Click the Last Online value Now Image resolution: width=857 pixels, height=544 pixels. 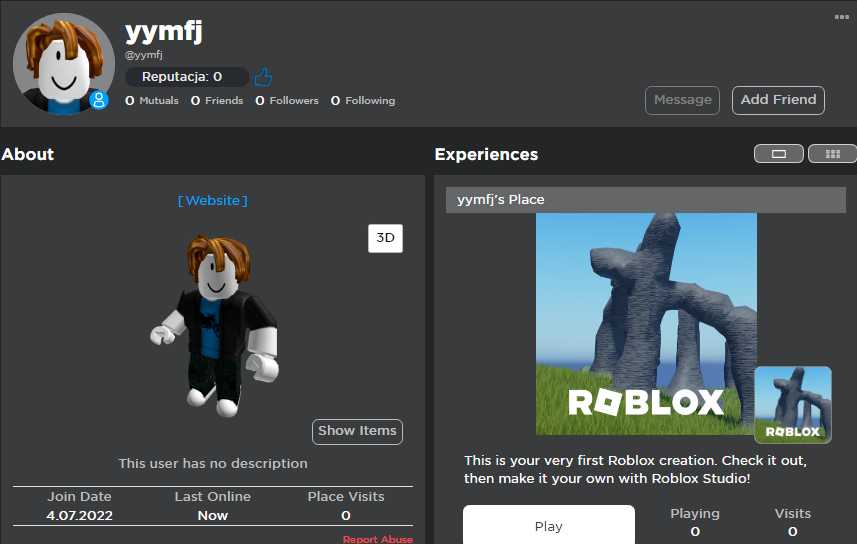[213, 516]
